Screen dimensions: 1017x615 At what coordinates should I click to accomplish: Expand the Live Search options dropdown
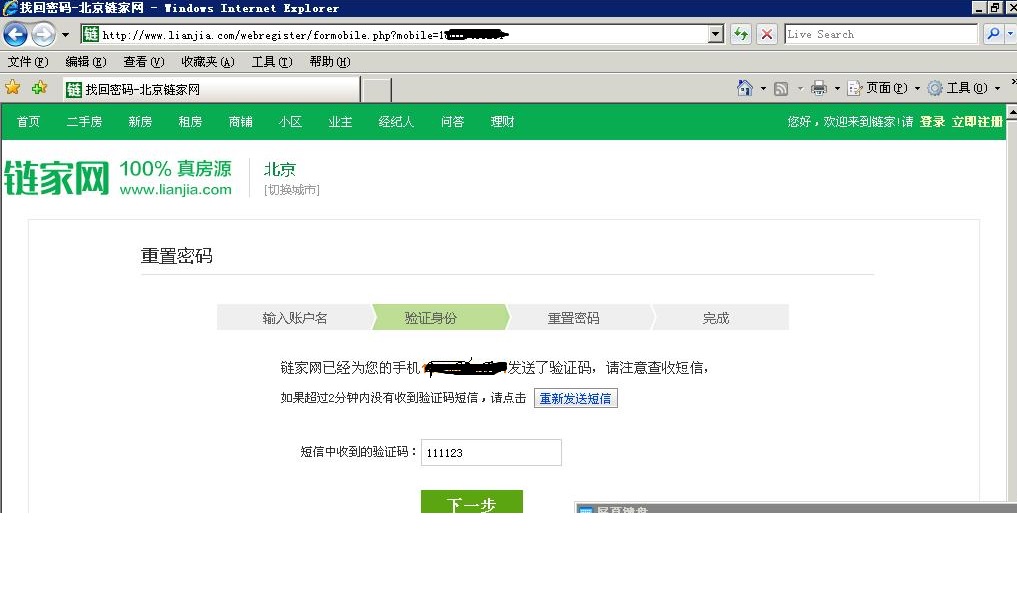1011,34
